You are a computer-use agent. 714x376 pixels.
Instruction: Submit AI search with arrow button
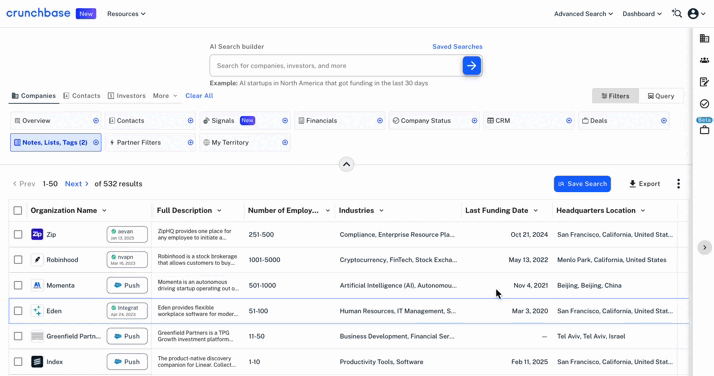(x=472, y=66)
